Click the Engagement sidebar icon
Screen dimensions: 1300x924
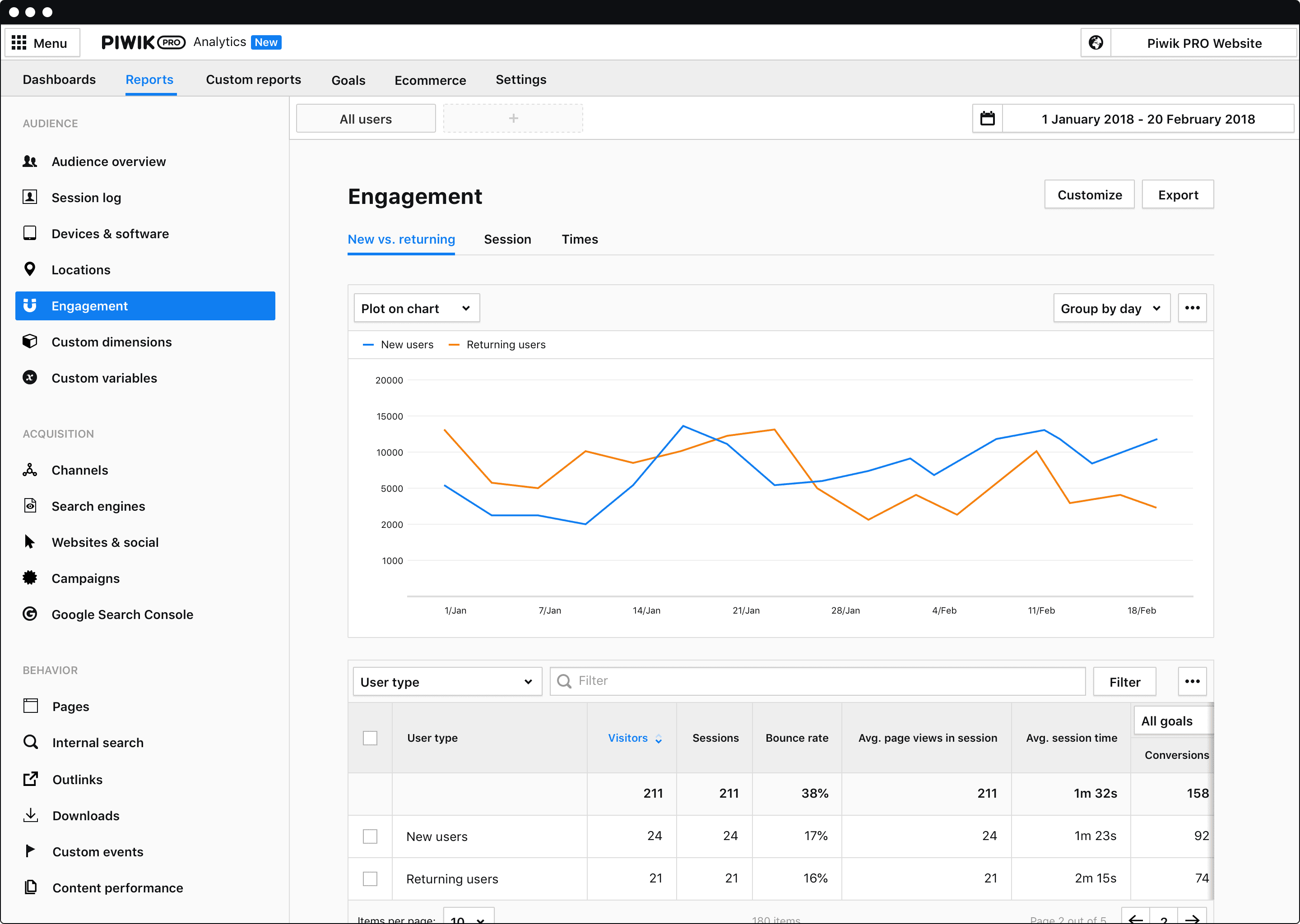point(30,306)
